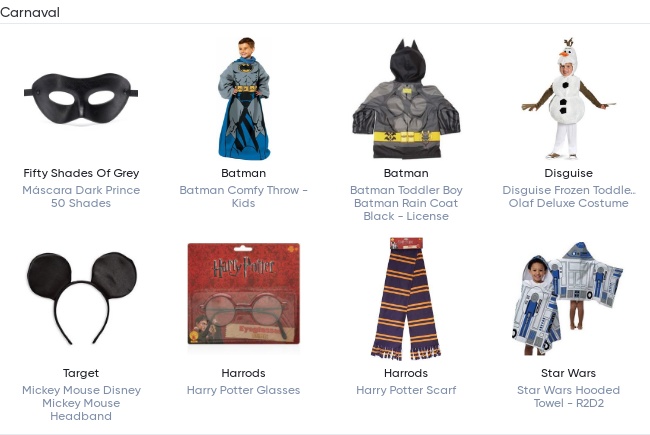Screen dimensions: 650x435
Task: Click the Carnaval section heading
Action: point(31,13)
